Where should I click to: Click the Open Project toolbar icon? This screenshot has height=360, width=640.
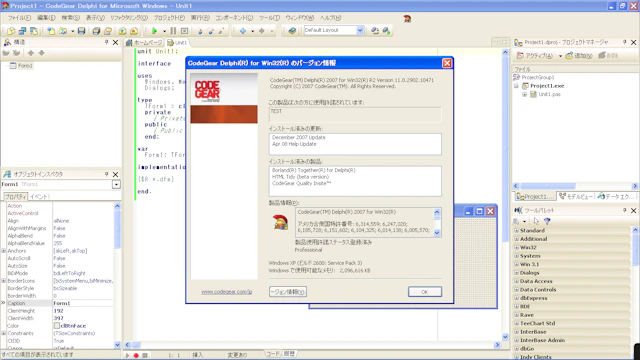(108, 31)
